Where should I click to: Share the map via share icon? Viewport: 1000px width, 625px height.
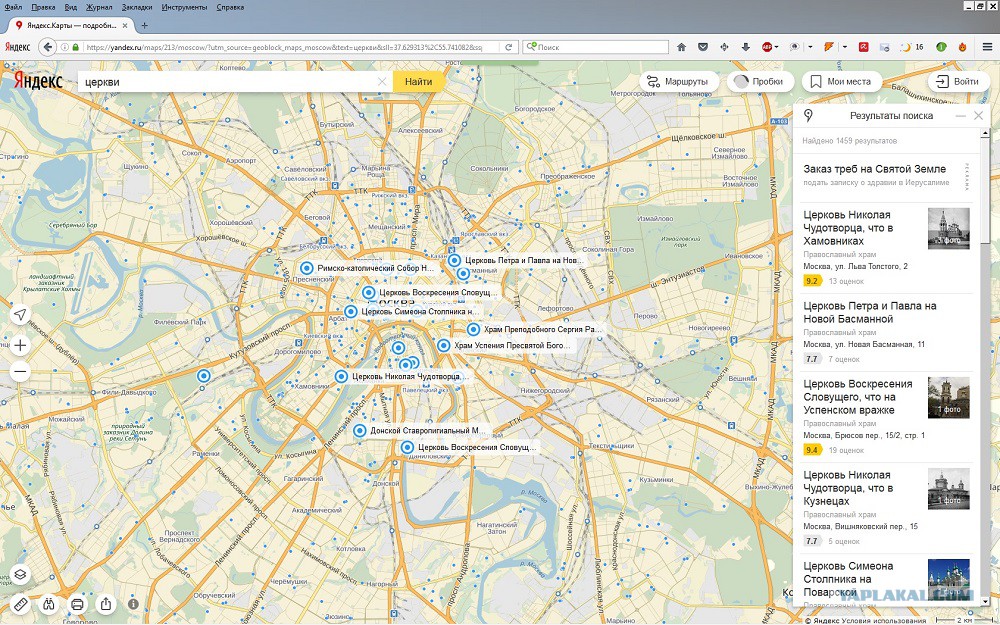pyautogui.click(x=106, y=603)
